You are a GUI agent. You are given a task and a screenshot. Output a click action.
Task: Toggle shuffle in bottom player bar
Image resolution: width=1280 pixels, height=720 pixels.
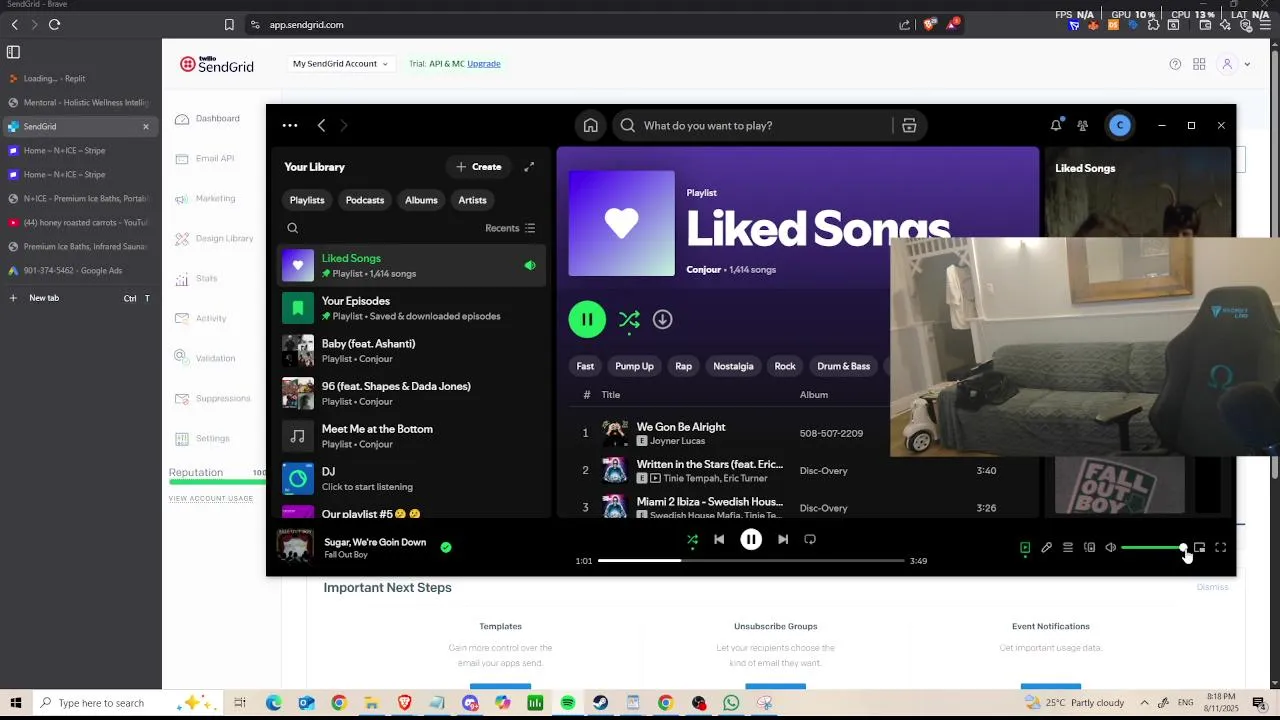pos(692,540)
